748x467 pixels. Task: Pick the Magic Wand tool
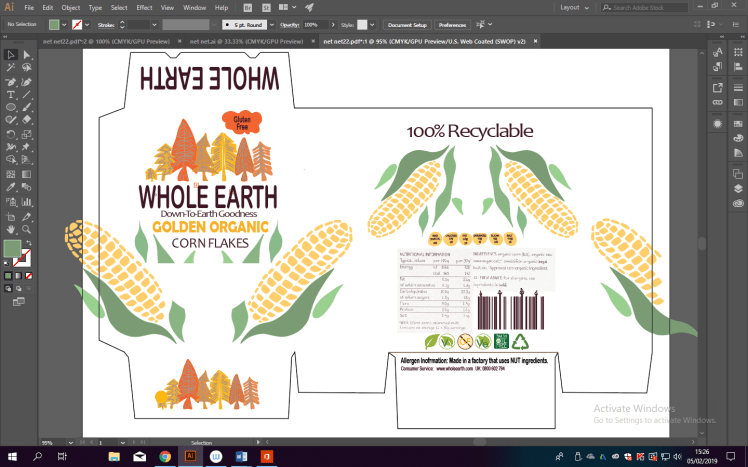10,68
